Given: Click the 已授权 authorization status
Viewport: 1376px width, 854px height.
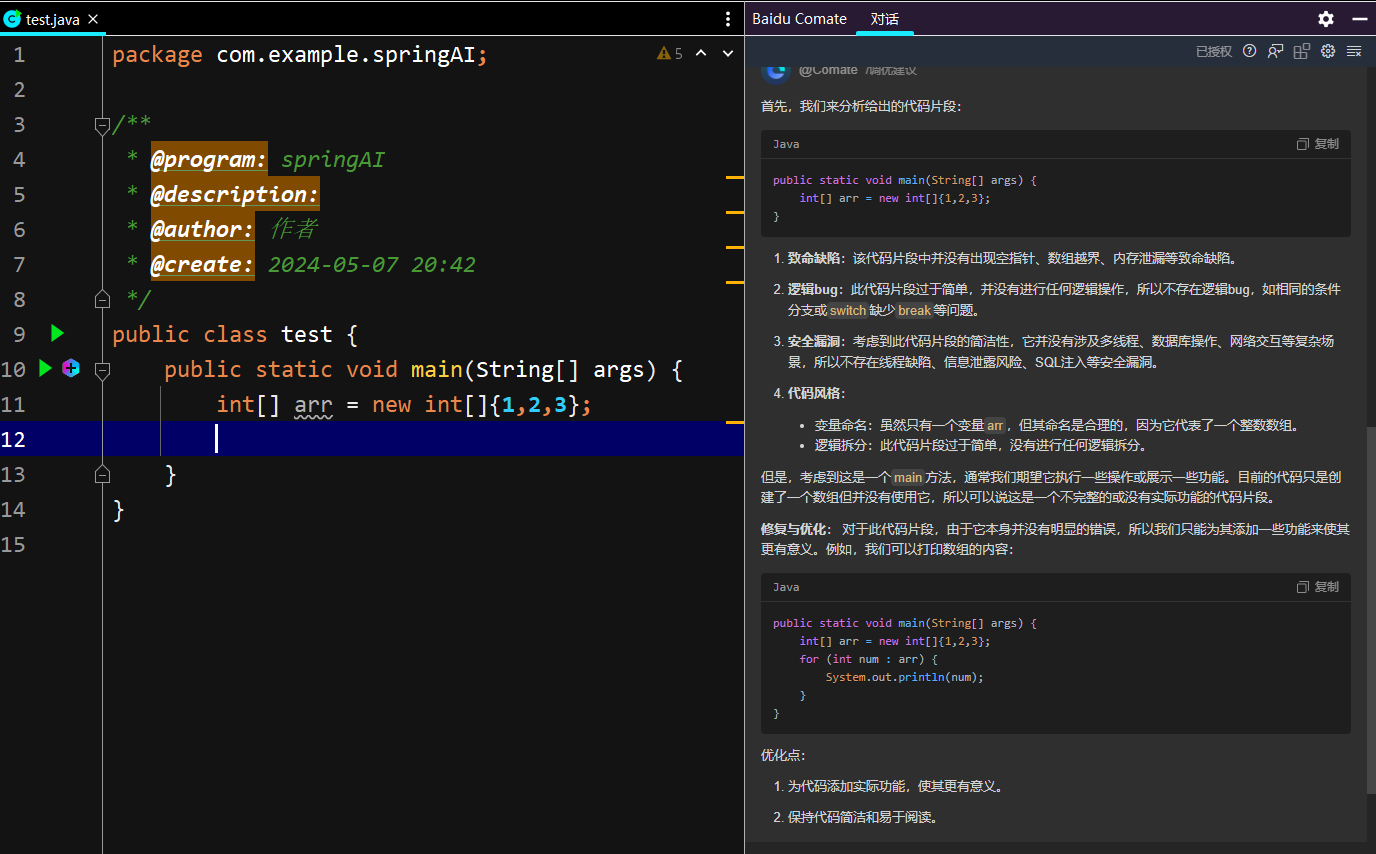Looking at the screenshot, I should point(1214,52).
